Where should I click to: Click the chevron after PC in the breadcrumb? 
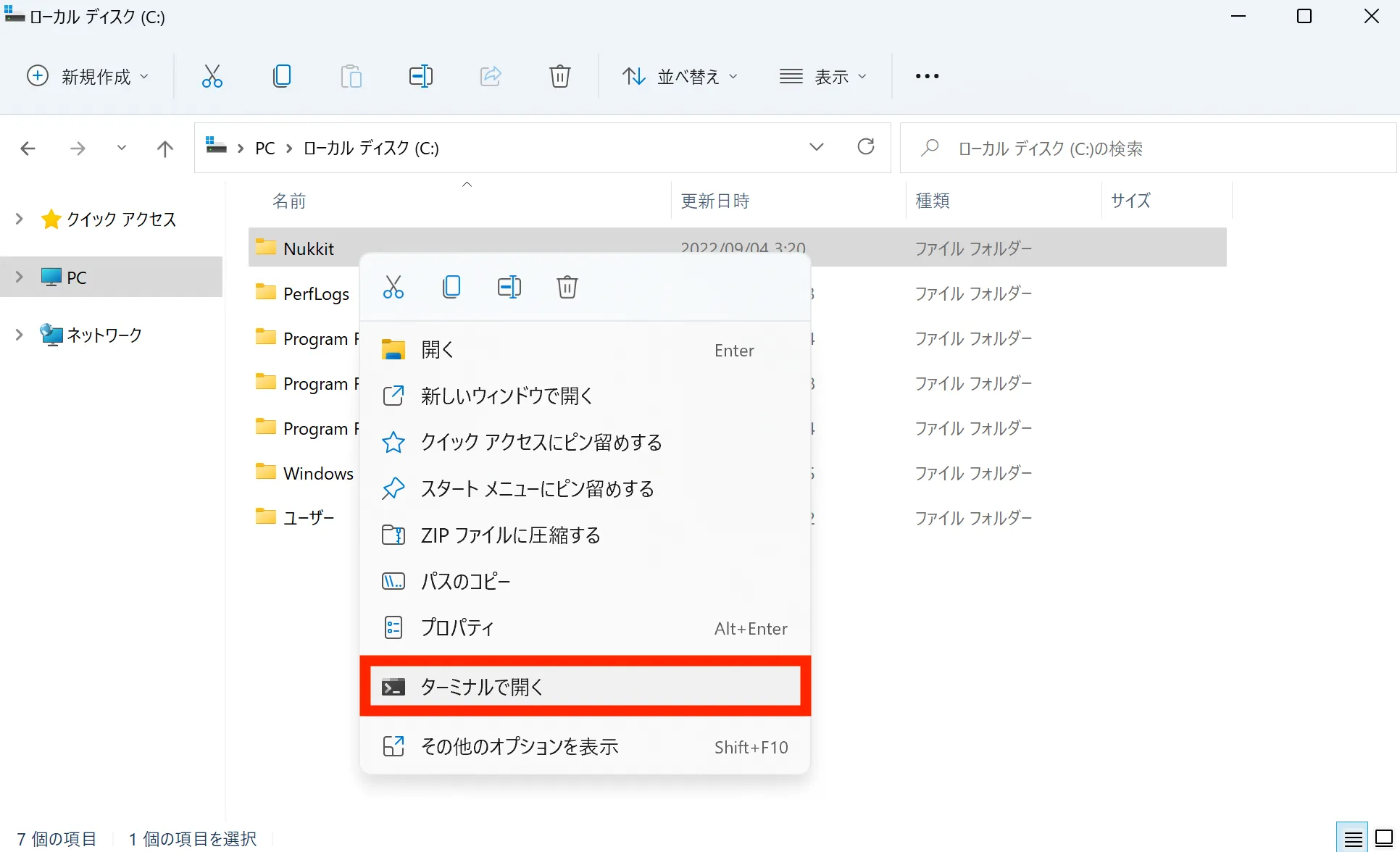(x=289, y=149)
